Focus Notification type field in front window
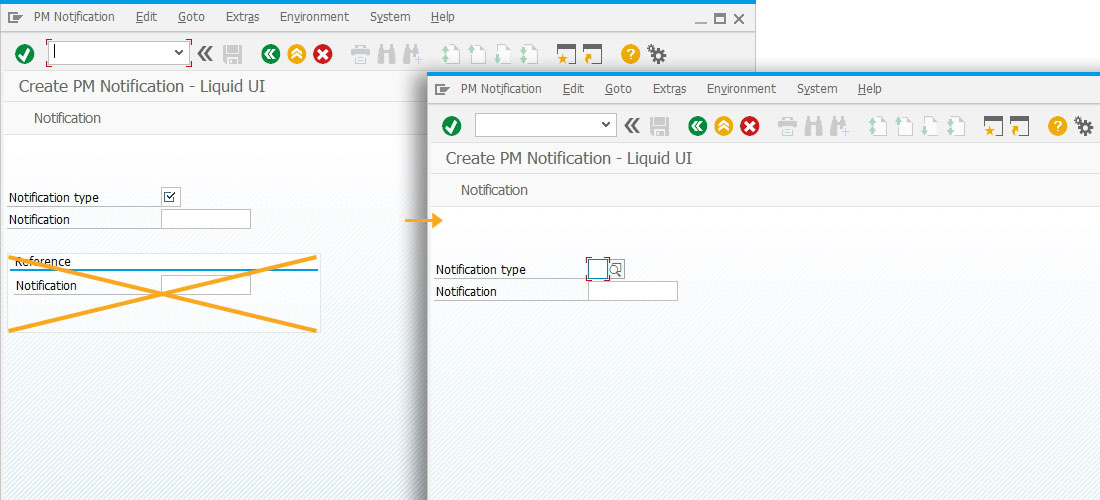Viewport: 1100px width, 500px height. click(x=598, y=269)
